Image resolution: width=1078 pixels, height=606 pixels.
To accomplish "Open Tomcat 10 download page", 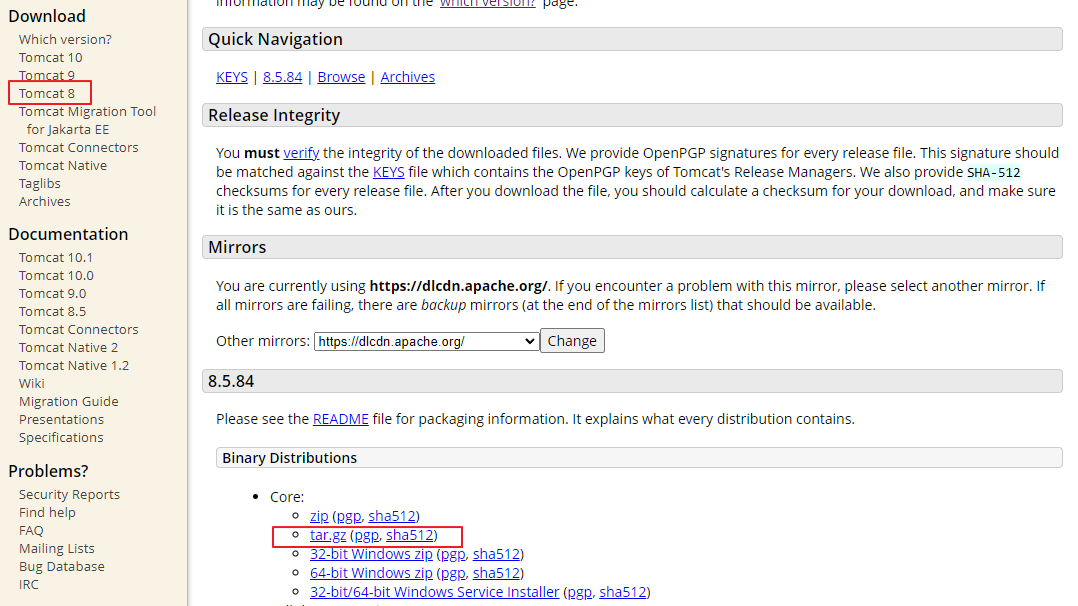I will coord(50,57).
